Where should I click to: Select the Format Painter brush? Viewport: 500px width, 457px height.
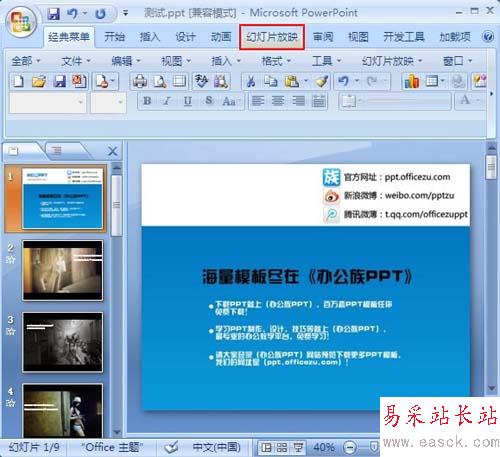tap(322, 81)
